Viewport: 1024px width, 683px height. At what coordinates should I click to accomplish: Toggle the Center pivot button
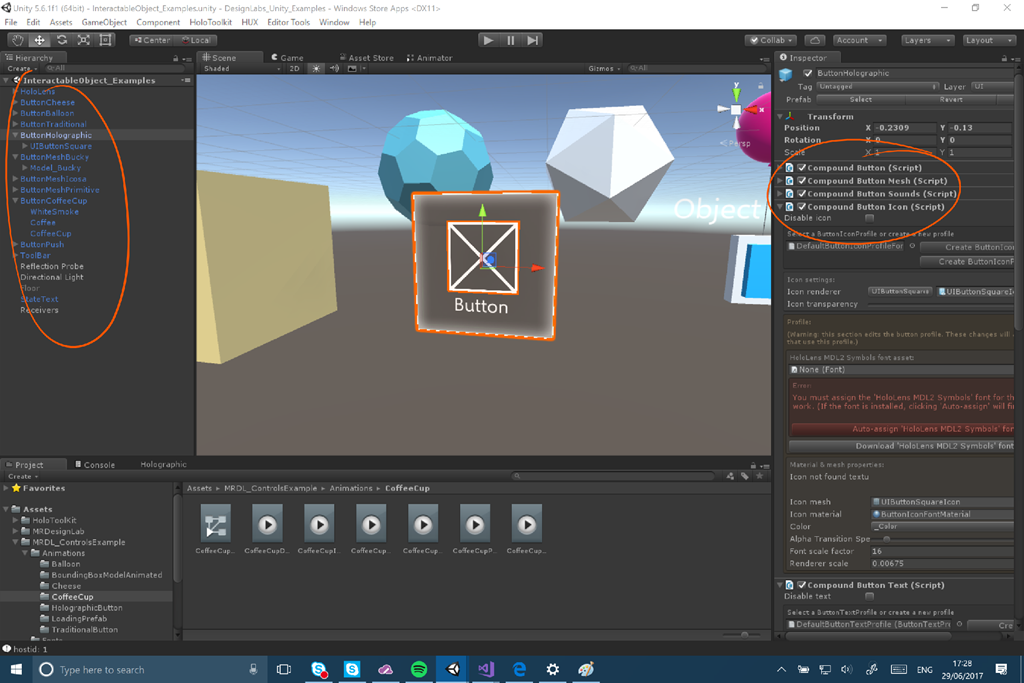click(x=152, y=40)
